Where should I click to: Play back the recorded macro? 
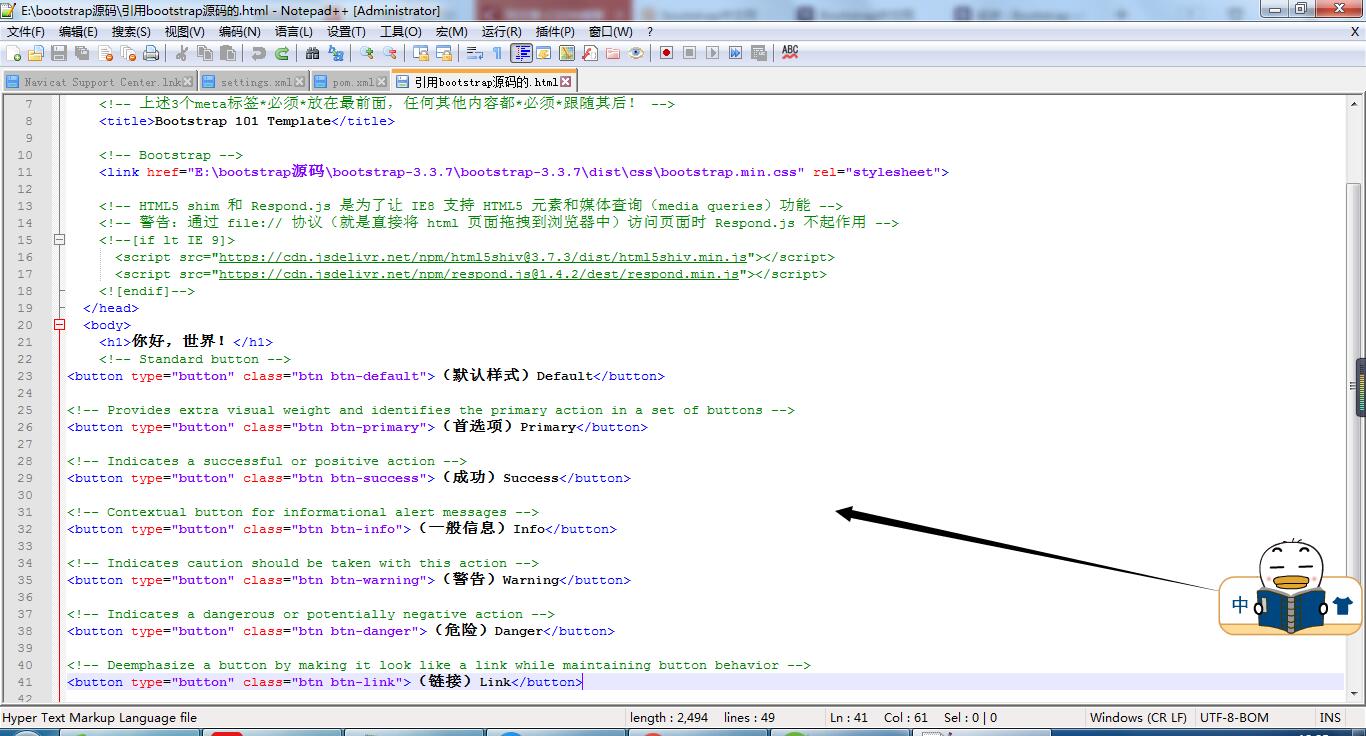(712, 53)
